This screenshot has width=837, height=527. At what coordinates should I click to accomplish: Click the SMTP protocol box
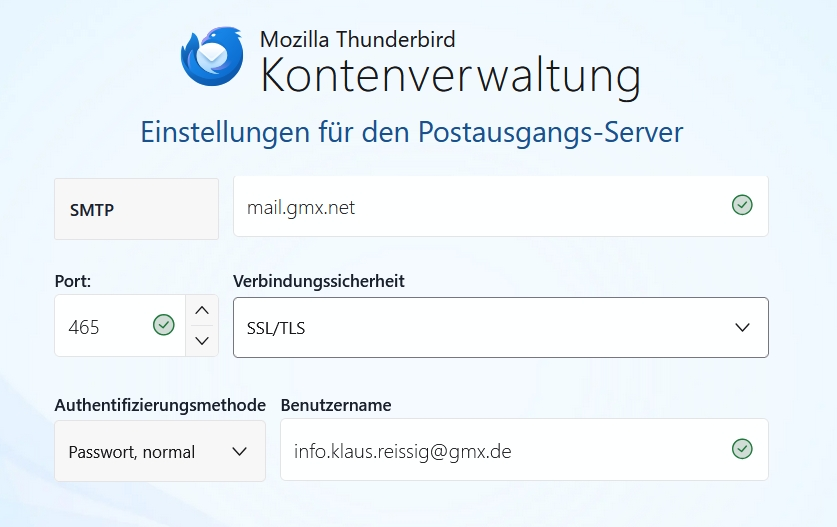pos(137,209)
